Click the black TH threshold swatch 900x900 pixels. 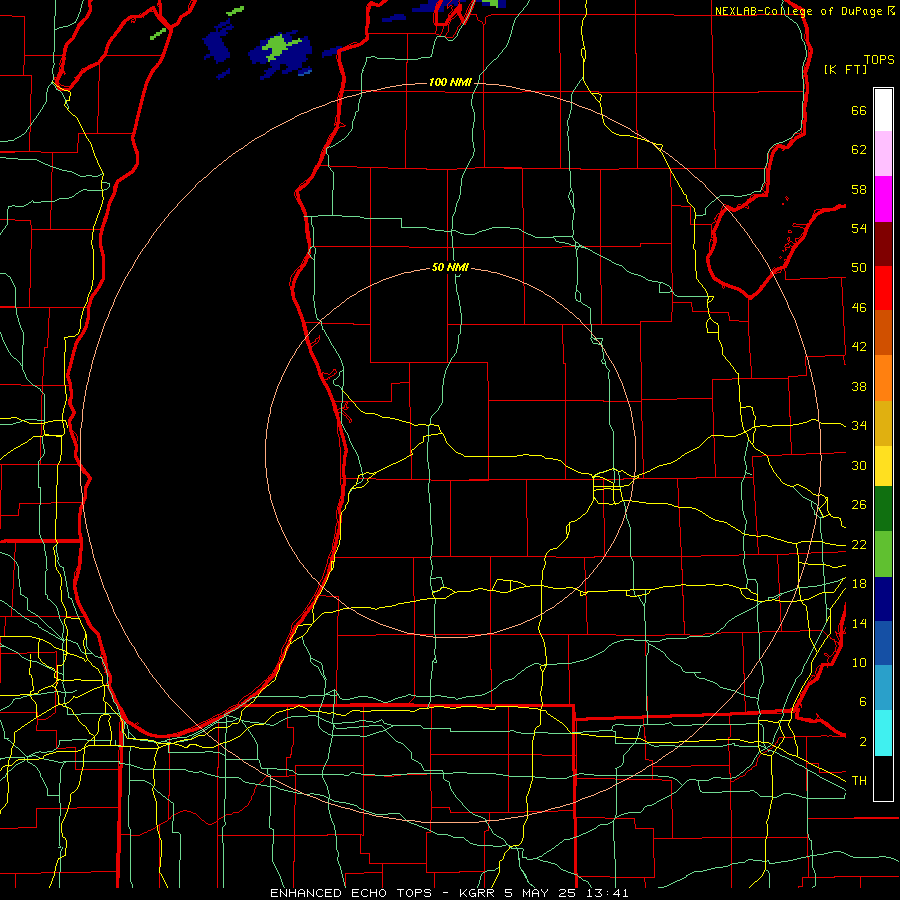[x=883, y=778]
